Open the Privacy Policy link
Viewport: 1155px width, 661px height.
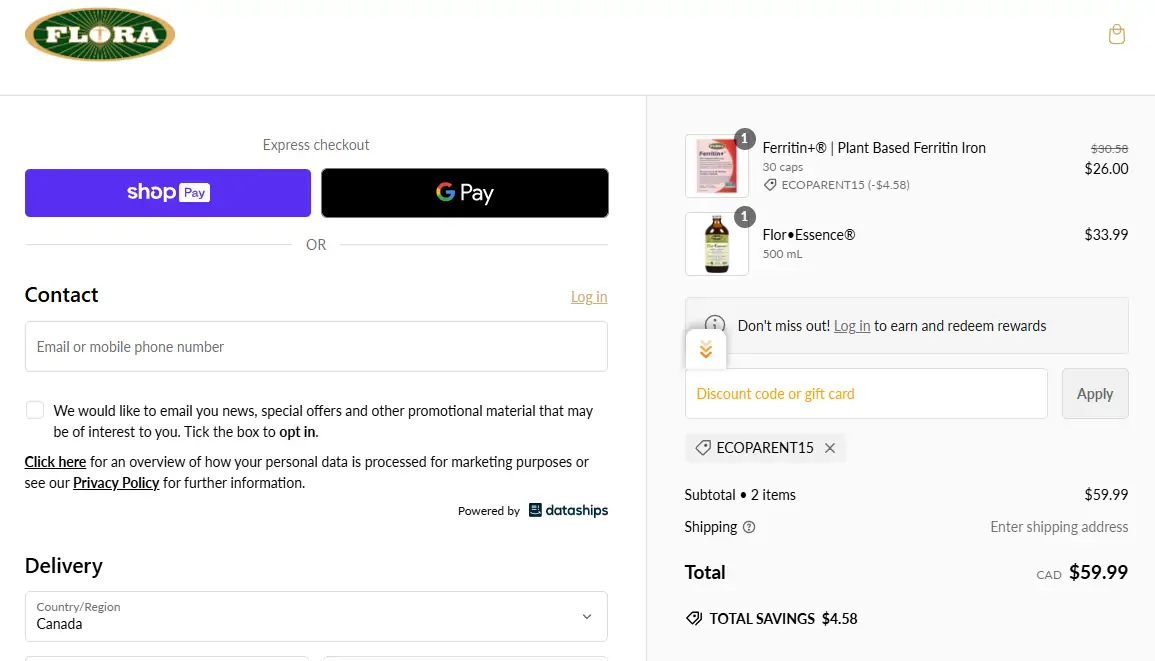click(116, 483)
